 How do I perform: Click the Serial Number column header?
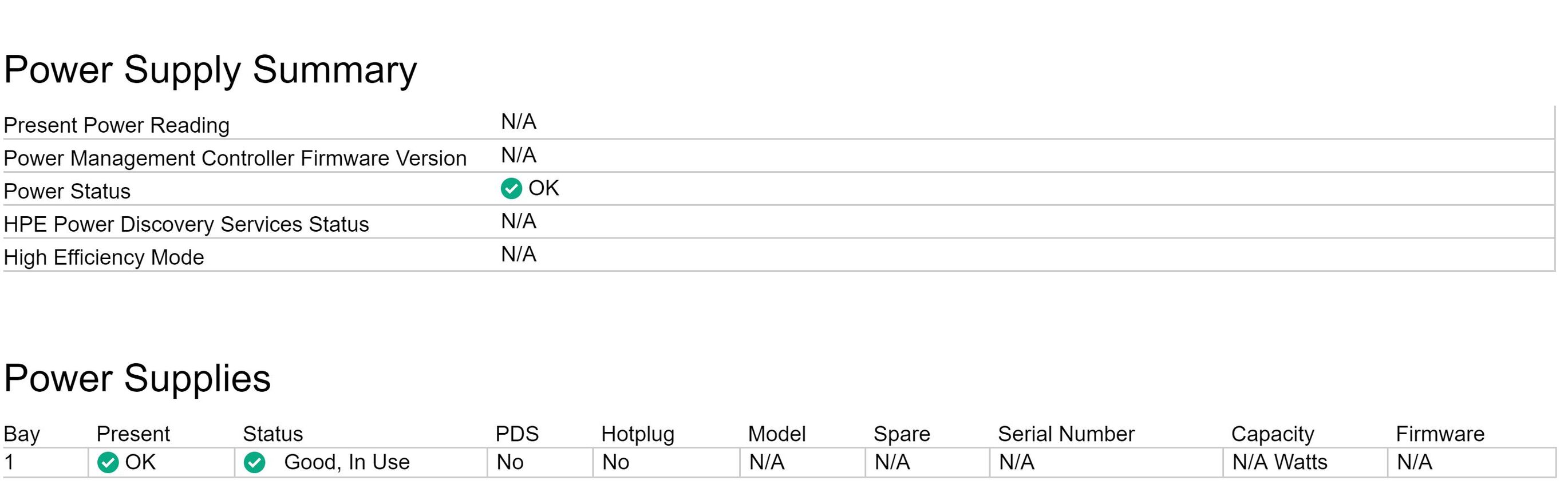(x=1067, y=434)
